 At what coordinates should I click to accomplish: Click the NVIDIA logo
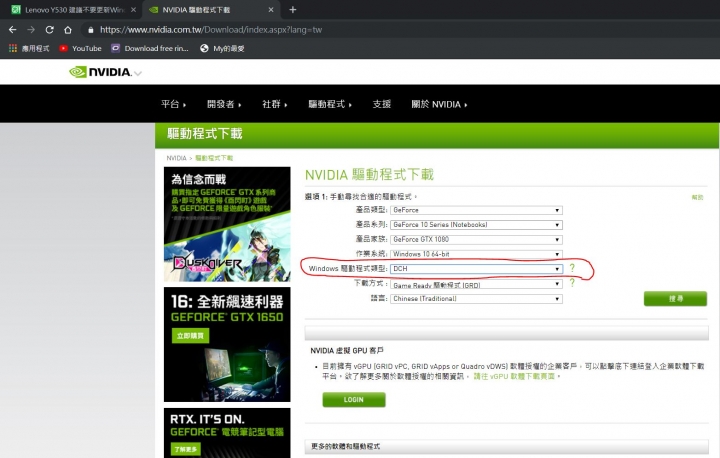click(x=100, y=72)
